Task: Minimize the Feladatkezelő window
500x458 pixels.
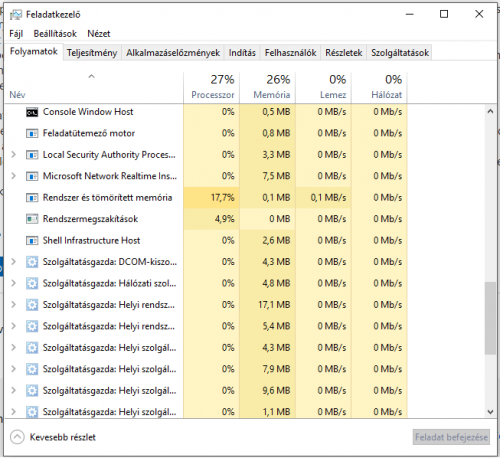Action: (x=410, y=14)
